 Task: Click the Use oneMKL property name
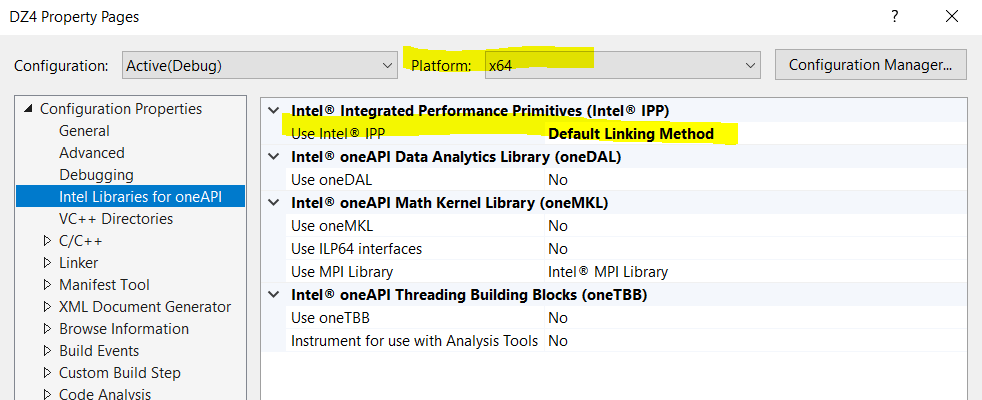point(332,225)
